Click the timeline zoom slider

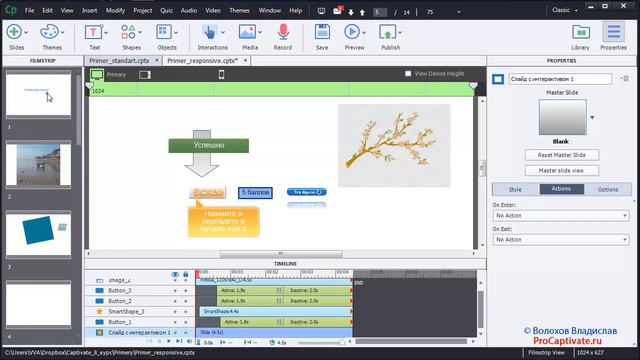click(321, 343)
